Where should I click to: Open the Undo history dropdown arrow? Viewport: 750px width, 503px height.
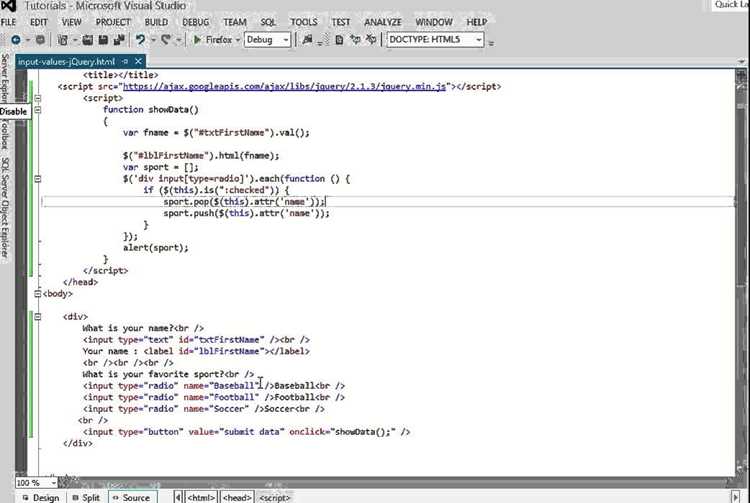pyautogui.click(x=153, y=41)
